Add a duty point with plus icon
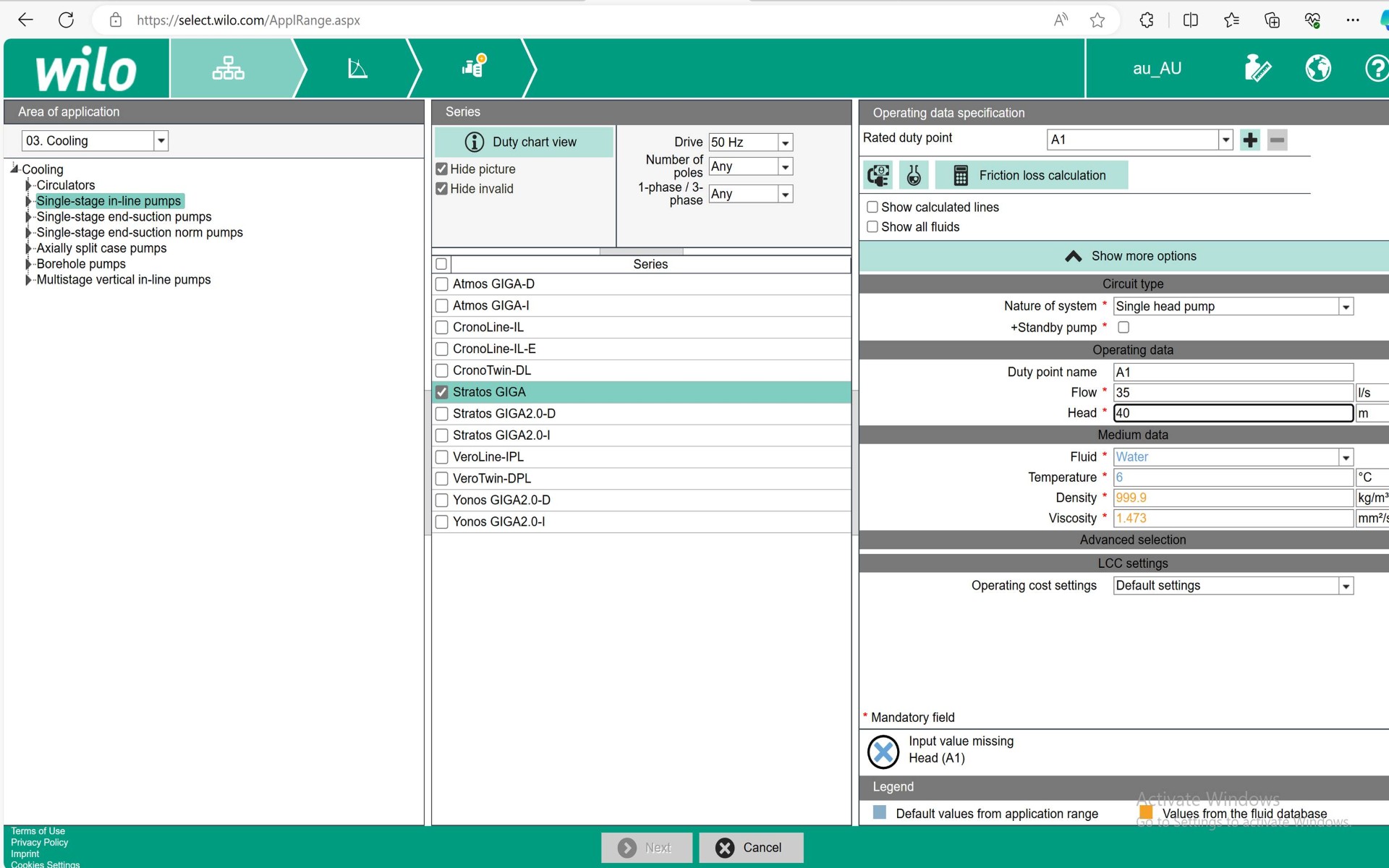The height and width of the screenshot is (868, 1389). [x=1249, y=140]
